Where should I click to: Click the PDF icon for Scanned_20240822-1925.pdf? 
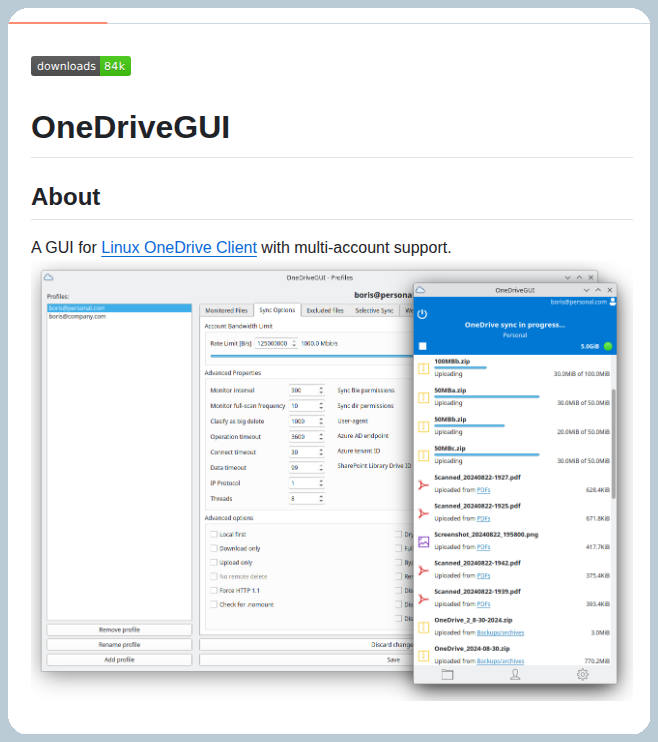[424, 513]
